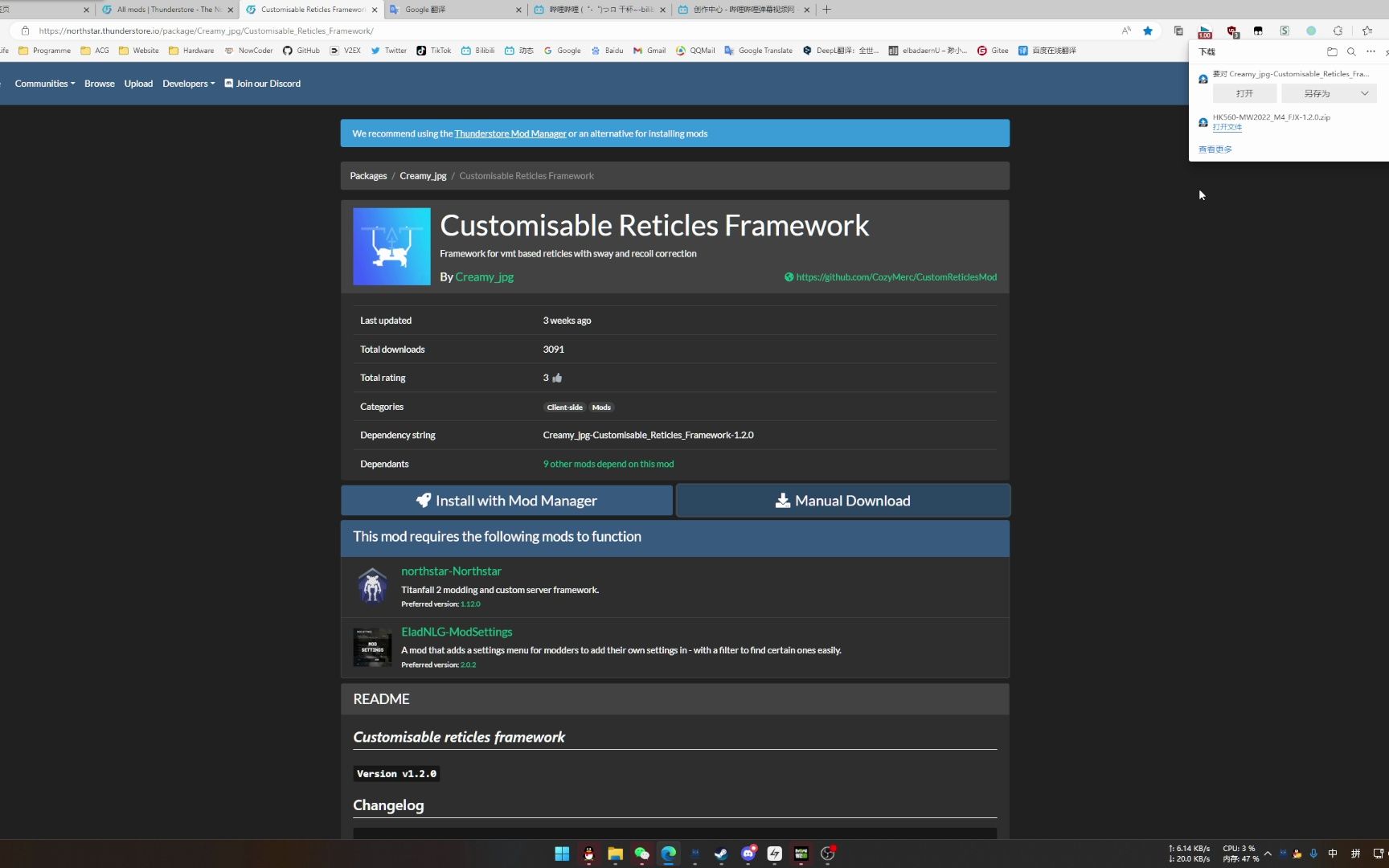Expand the Communities dropdown menu

coord(44,84)
